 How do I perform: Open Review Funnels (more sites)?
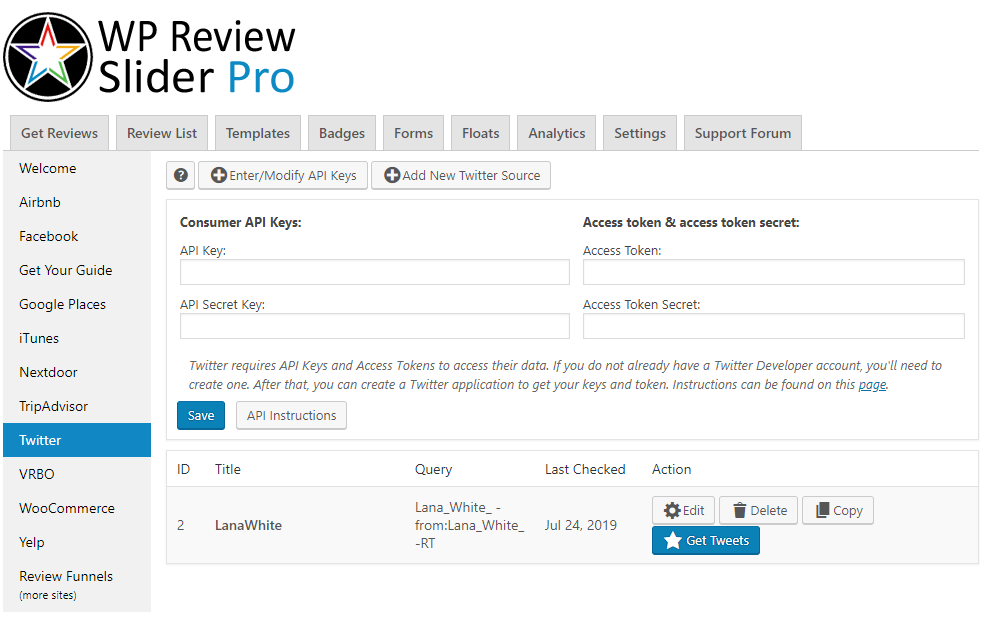coord(77,584)
